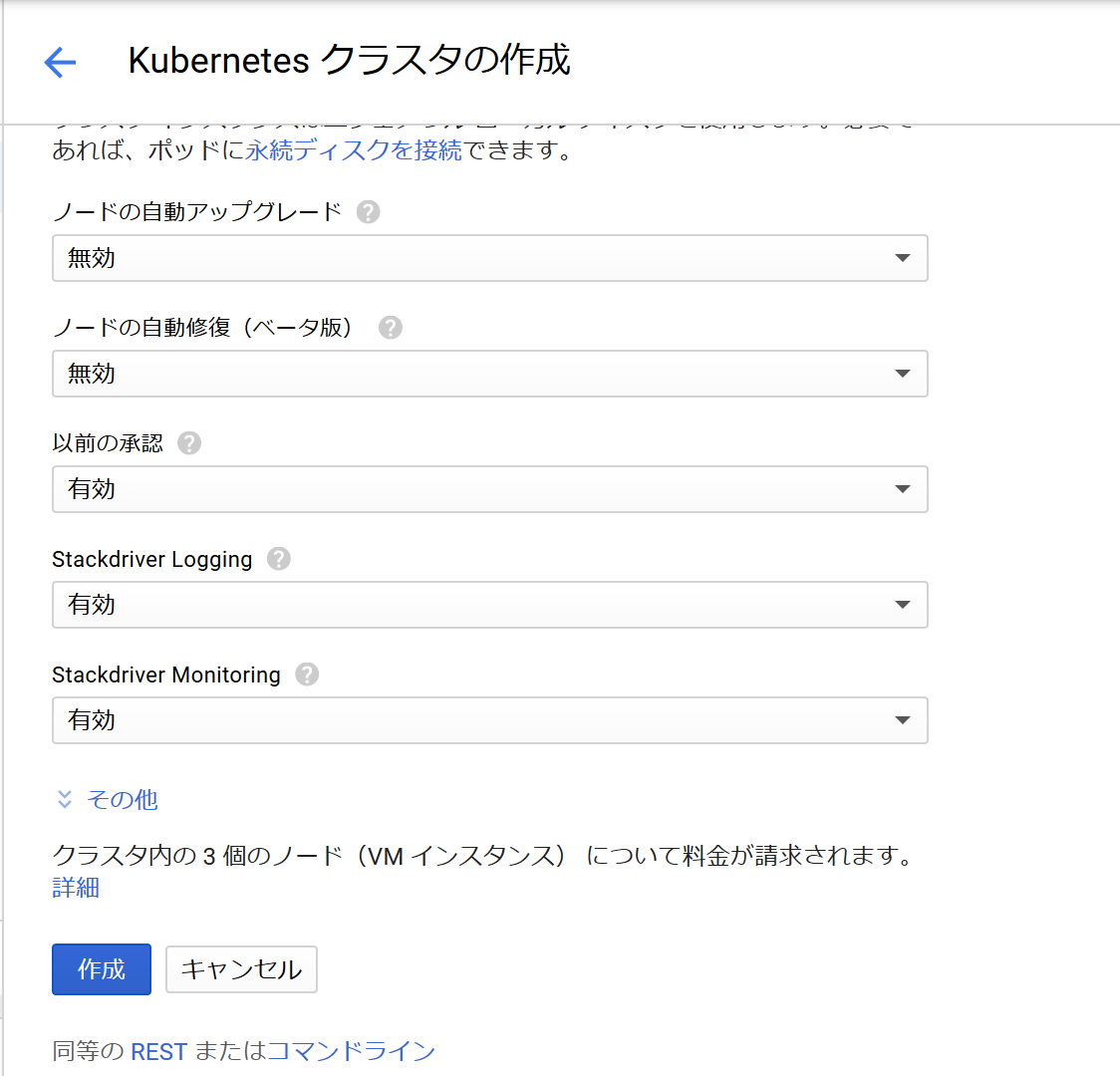Click the chevron icon next to その他

pyautogui.click(x=64, y=799)
